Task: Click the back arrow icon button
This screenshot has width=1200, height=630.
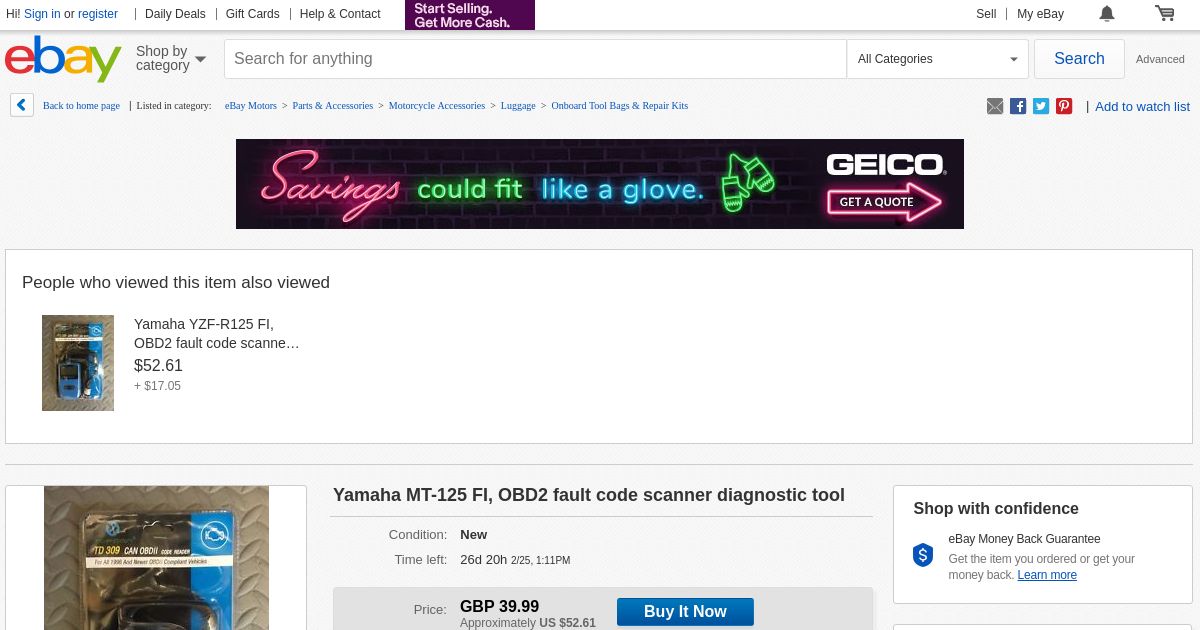Action: click(22, 105)
